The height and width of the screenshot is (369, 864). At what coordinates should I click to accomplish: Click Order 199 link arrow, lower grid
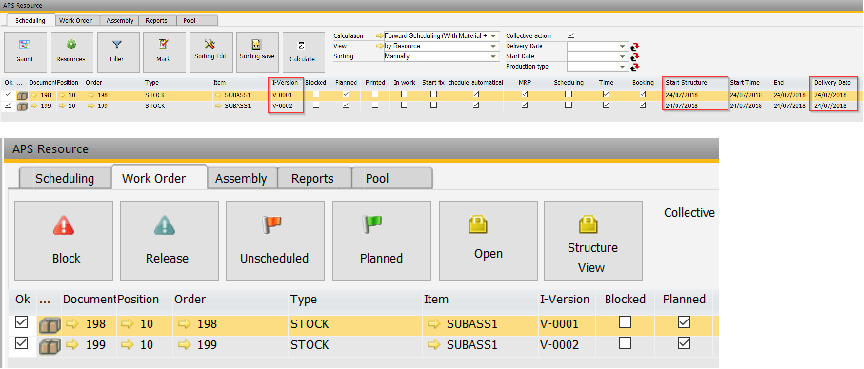click(183, 345)
